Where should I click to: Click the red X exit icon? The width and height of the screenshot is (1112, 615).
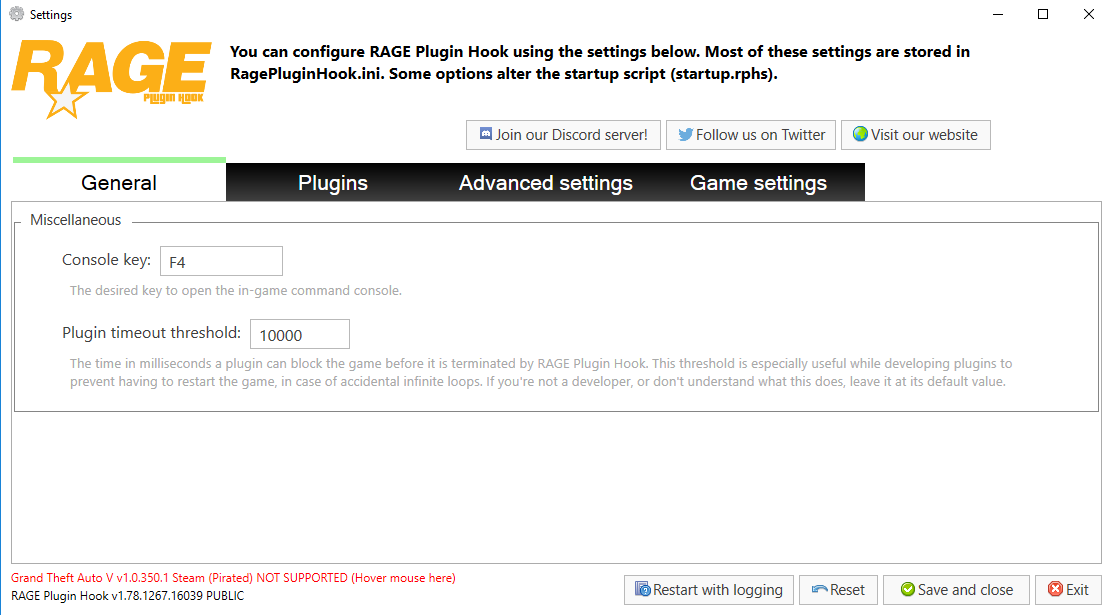pos(1055,589)
